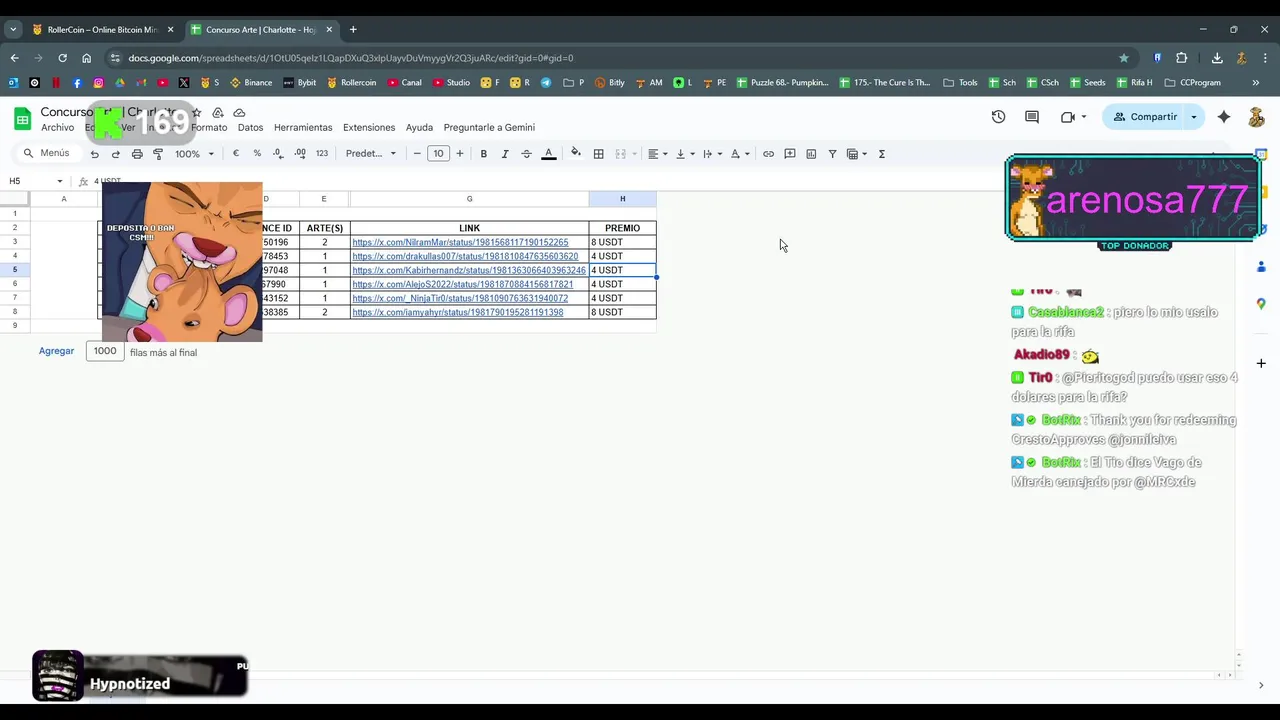Click the Gemini sparkle icon
This screenshot has width=1280, height=720.
tap(1224, 117)
